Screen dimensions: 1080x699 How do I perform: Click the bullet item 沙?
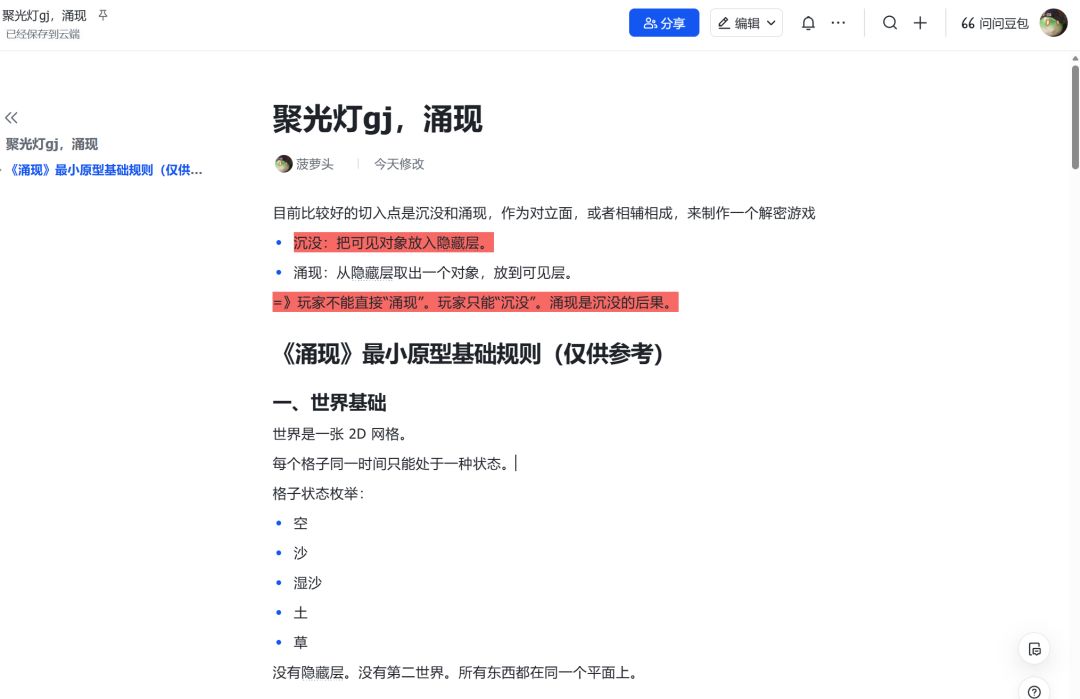300,553
